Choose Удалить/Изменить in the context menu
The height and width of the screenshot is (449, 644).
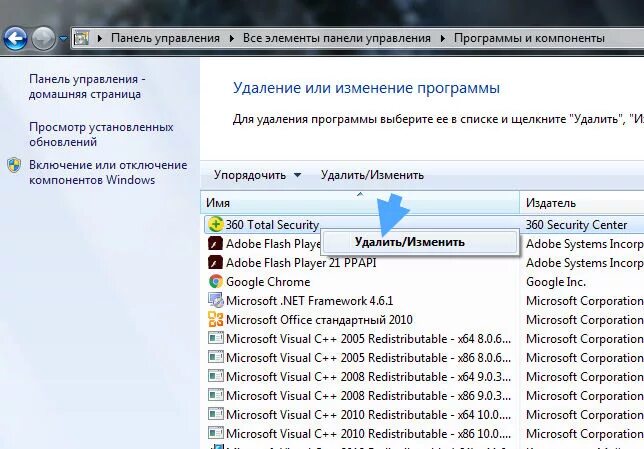tap(420, 242)
